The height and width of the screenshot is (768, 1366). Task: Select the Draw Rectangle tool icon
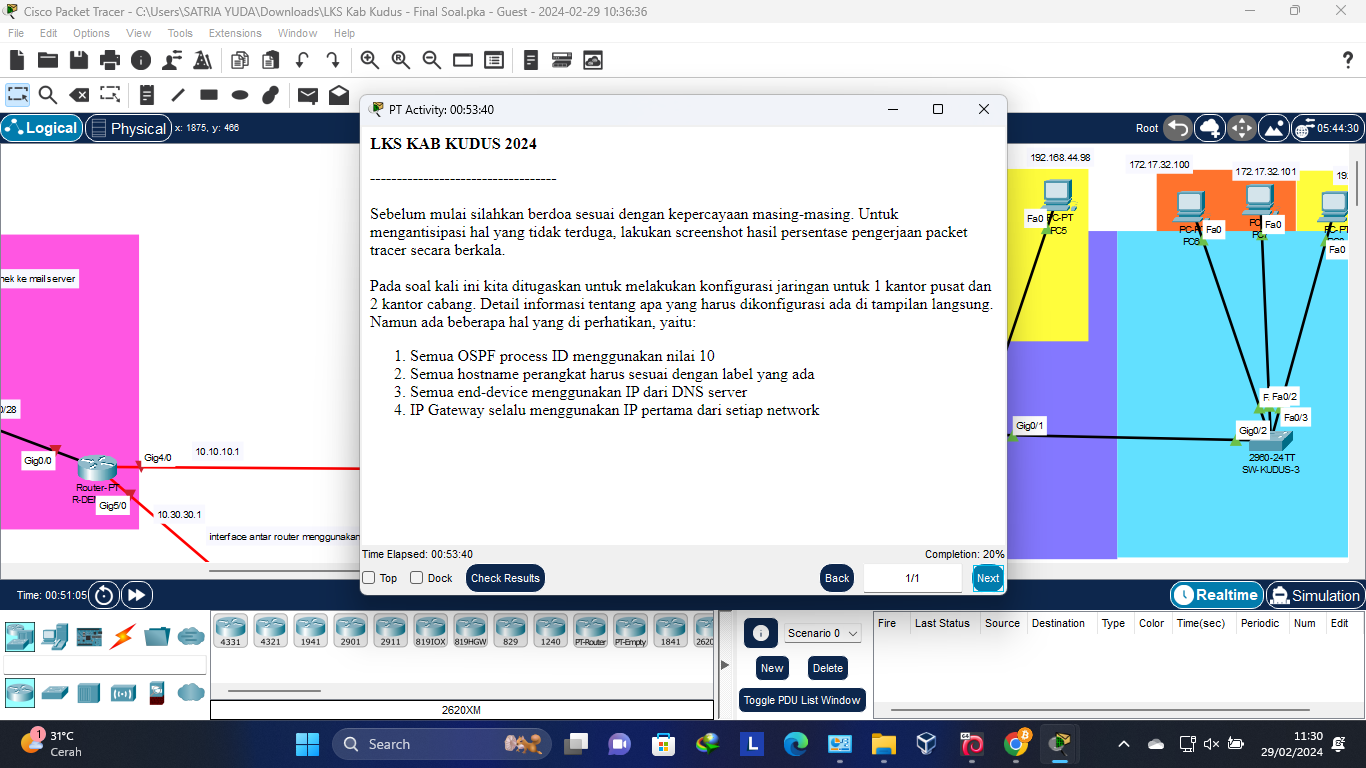point(209,95)
